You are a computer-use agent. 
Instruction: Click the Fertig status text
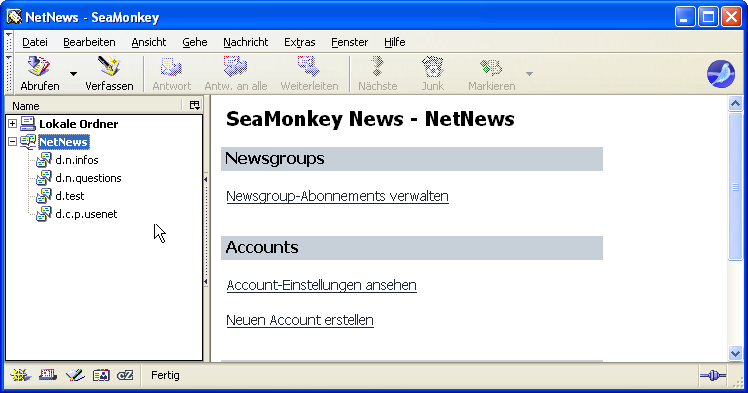coord(165,375)
